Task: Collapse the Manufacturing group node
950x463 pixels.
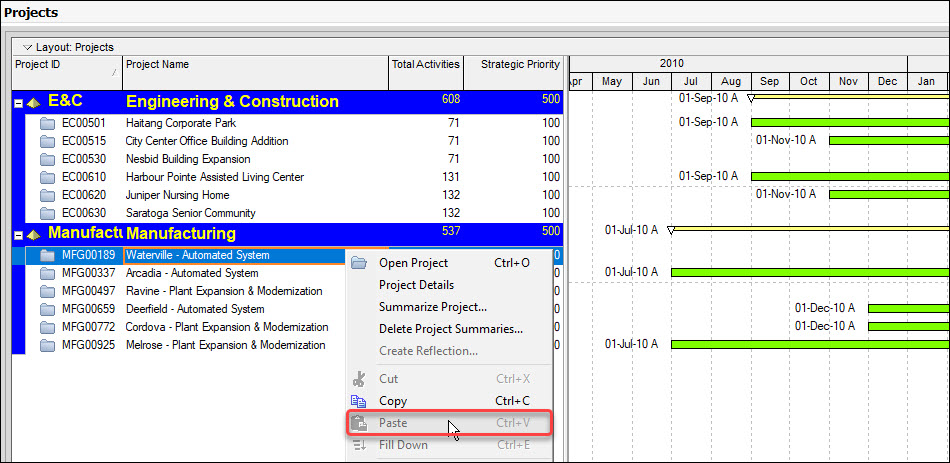Action: 18,234
